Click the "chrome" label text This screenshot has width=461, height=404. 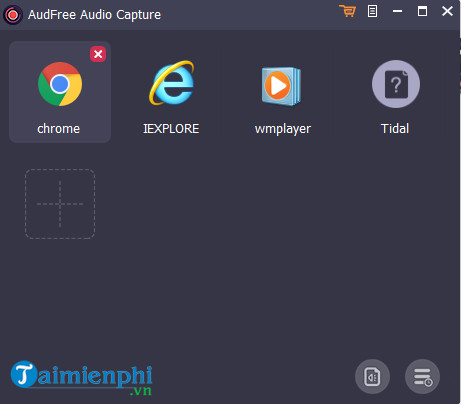[x=59, y=129]
